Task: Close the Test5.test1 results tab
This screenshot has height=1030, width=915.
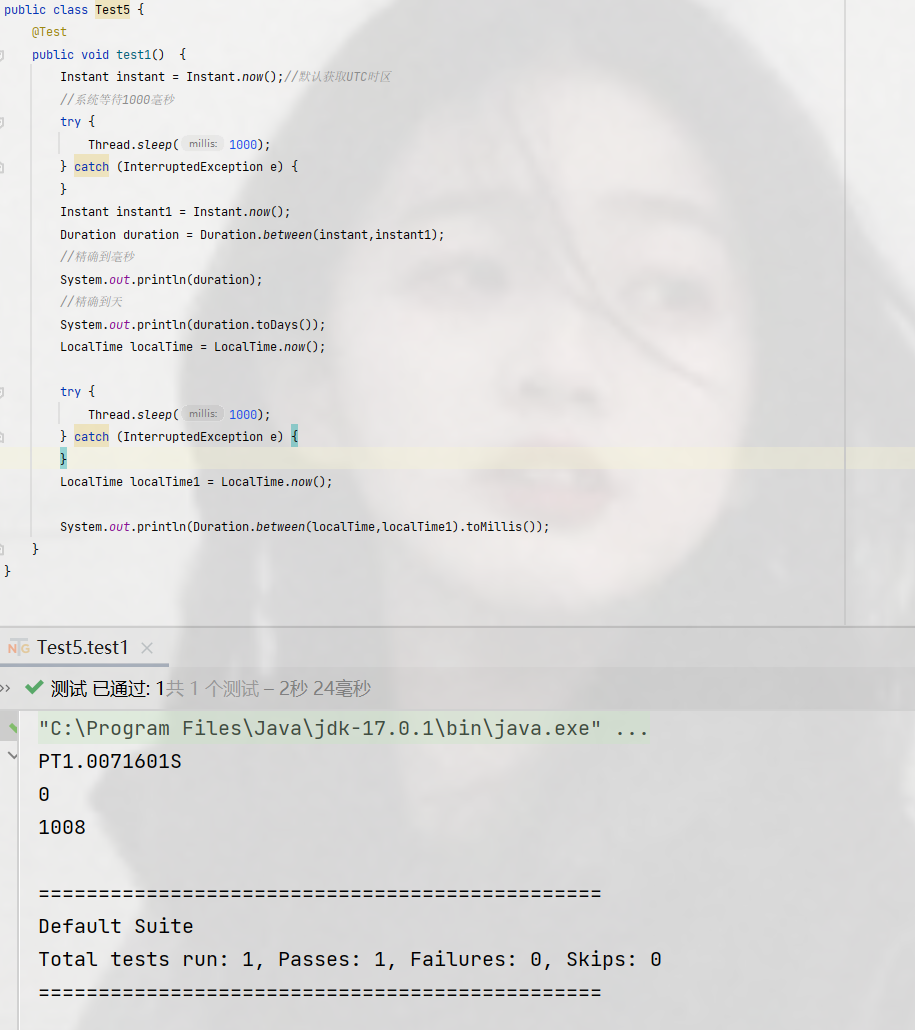Action: pos(146,647)
